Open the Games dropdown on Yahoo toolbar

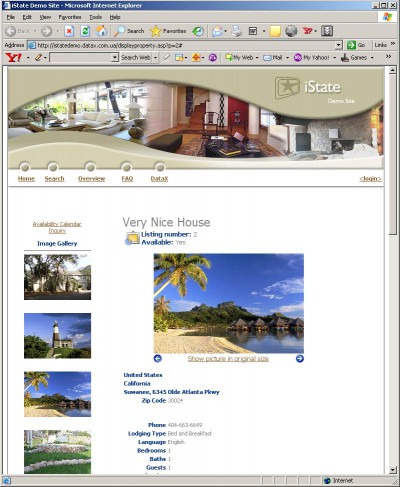372,58
